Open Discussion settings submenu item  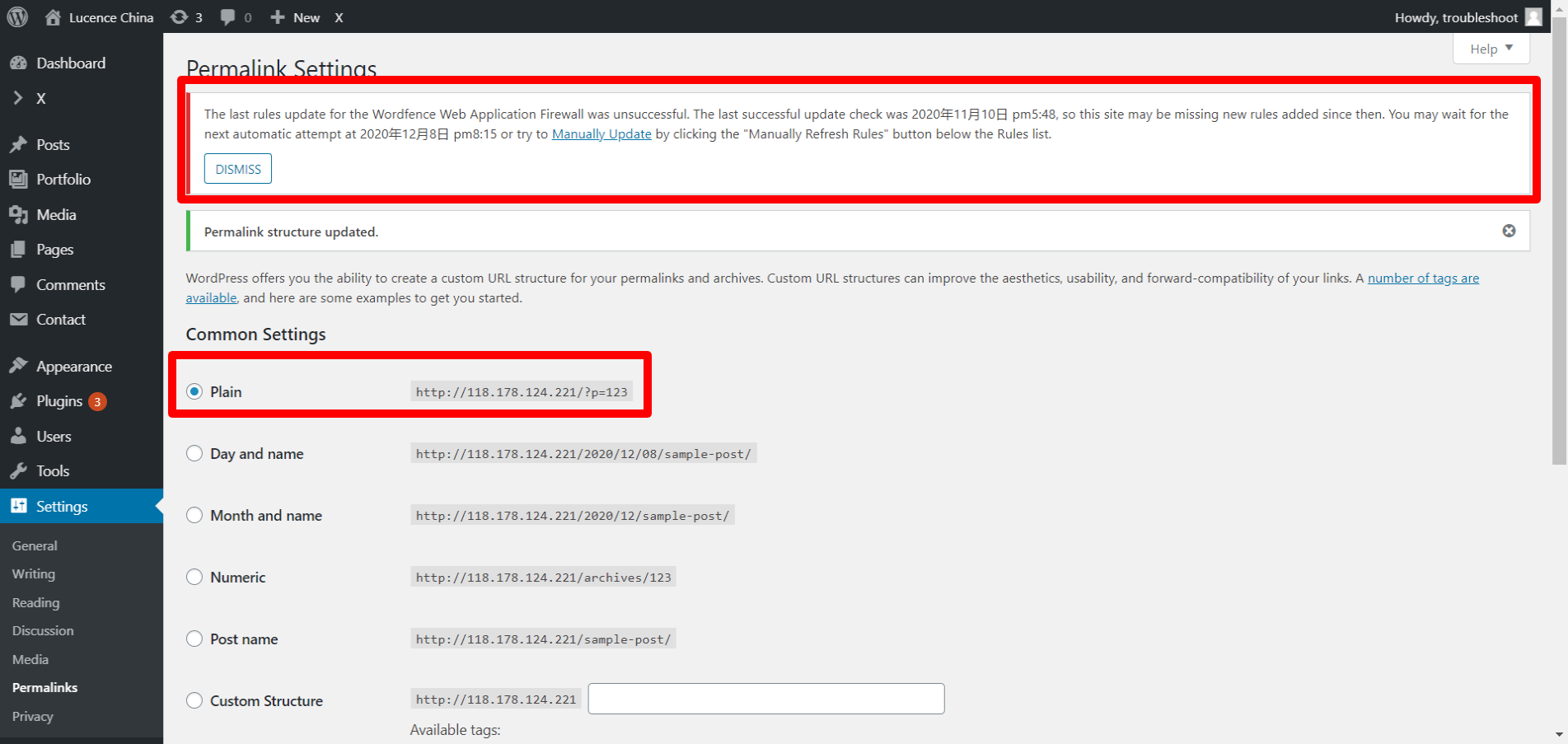point(43,631)
